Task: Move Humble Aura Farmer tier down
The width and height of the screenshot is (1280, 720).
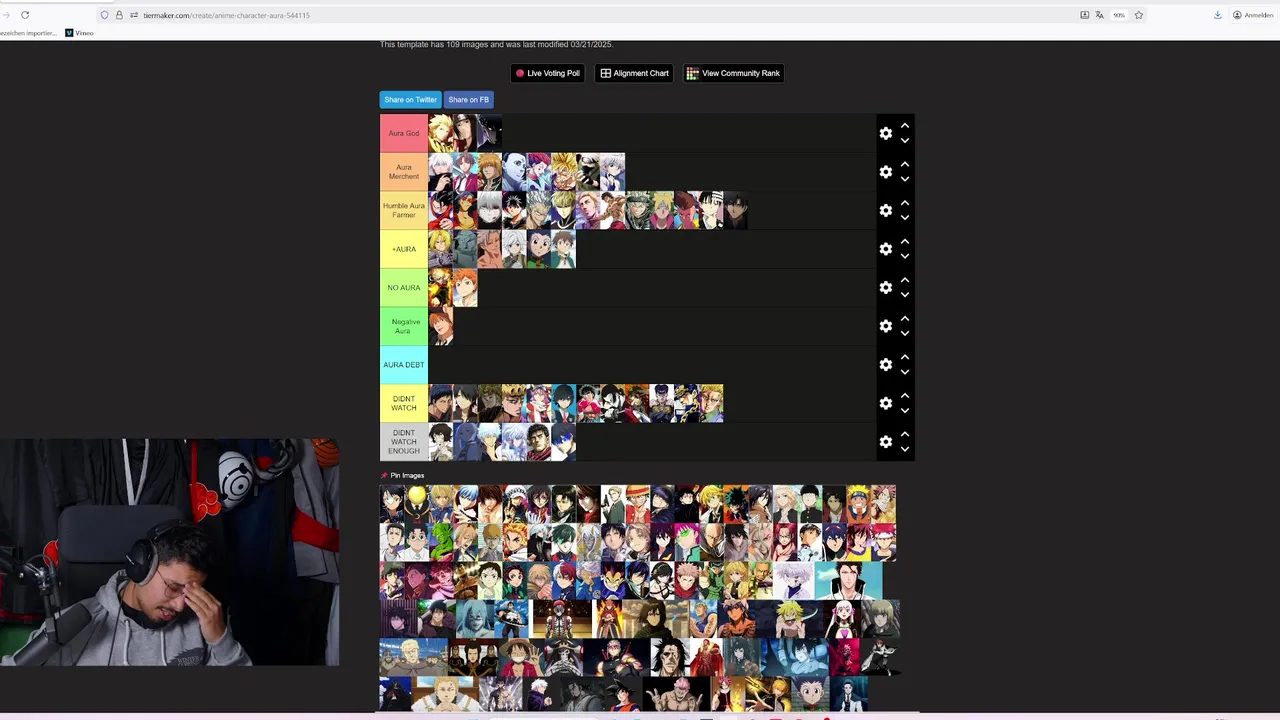Action: 904,218
